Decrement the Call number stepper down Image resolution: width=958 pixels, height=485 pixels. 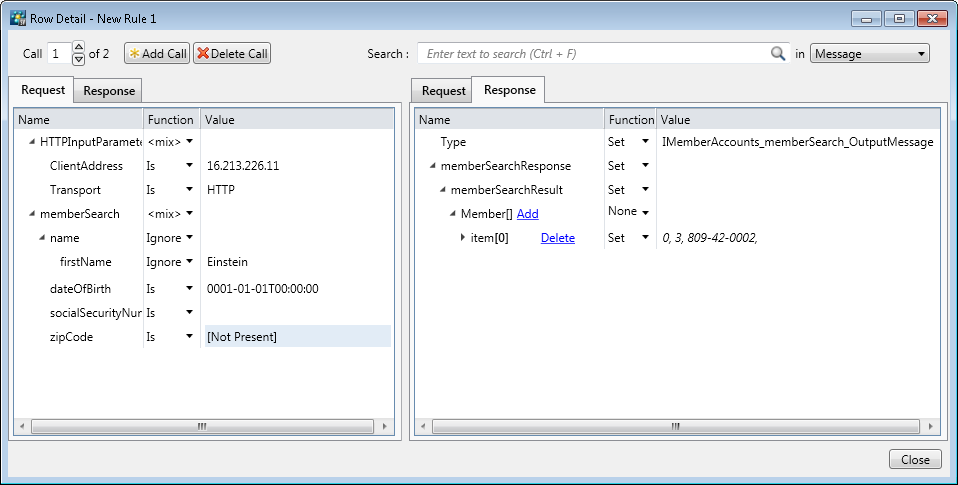[x=79, y=60]
